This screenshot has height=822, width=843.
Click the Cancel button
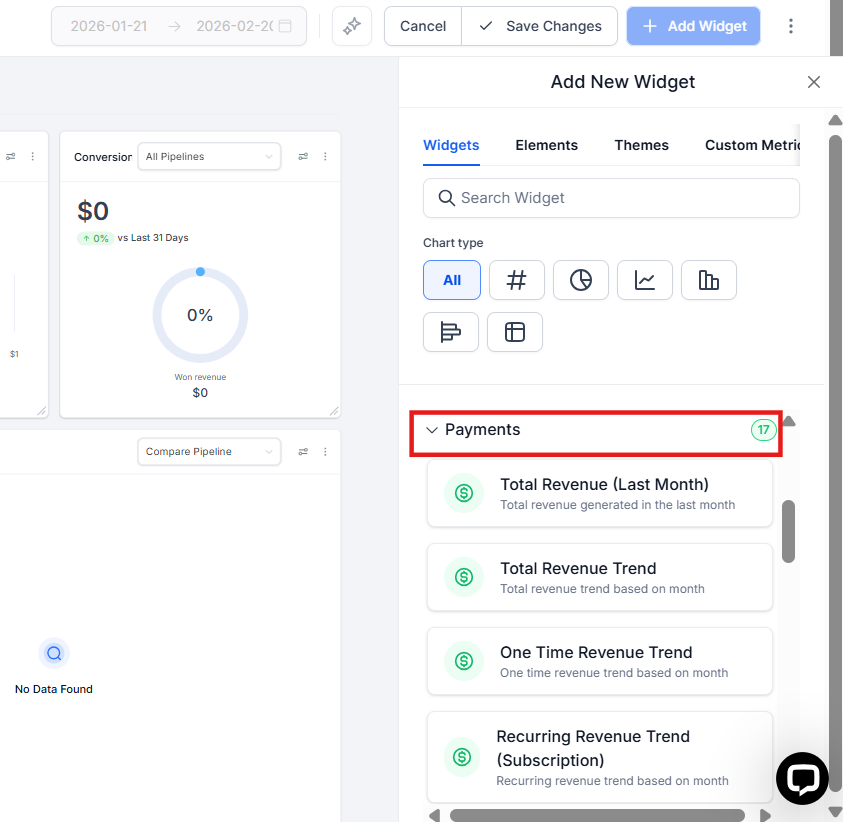coord(423,26)
